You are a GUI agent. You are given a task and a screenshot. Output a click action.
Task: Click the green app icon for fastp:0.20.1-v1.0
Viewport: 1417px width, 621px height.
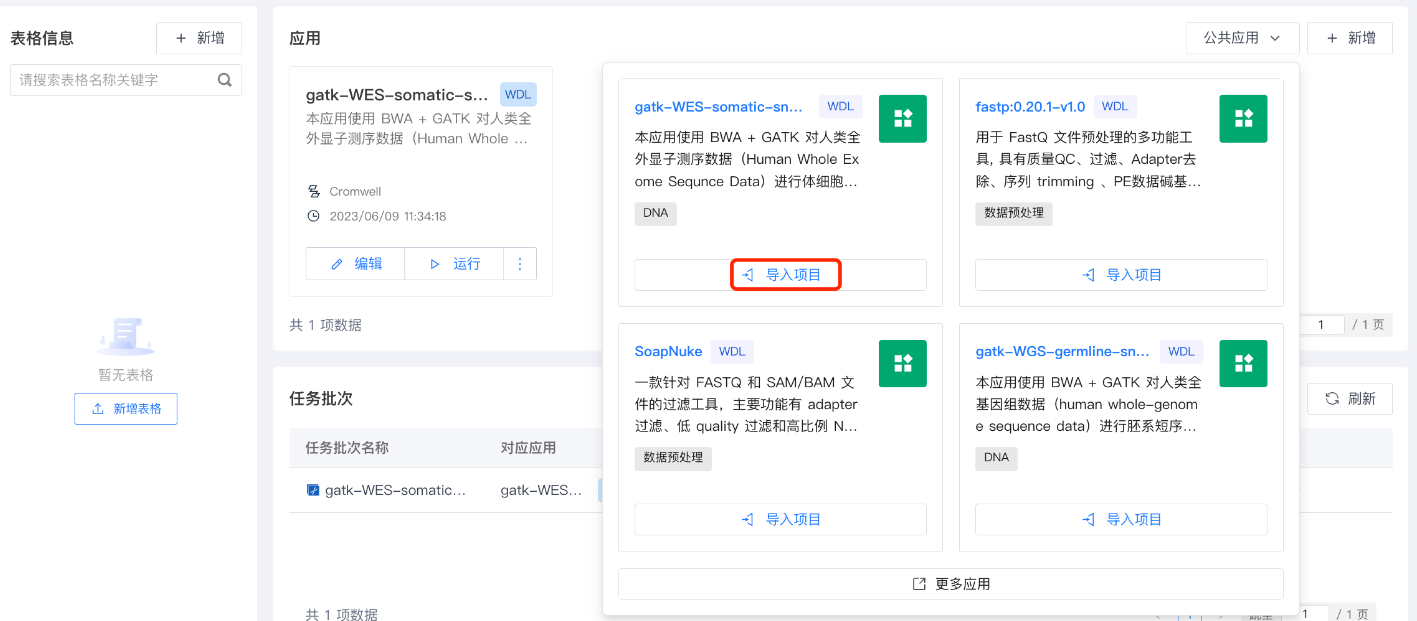point(1243,119)
